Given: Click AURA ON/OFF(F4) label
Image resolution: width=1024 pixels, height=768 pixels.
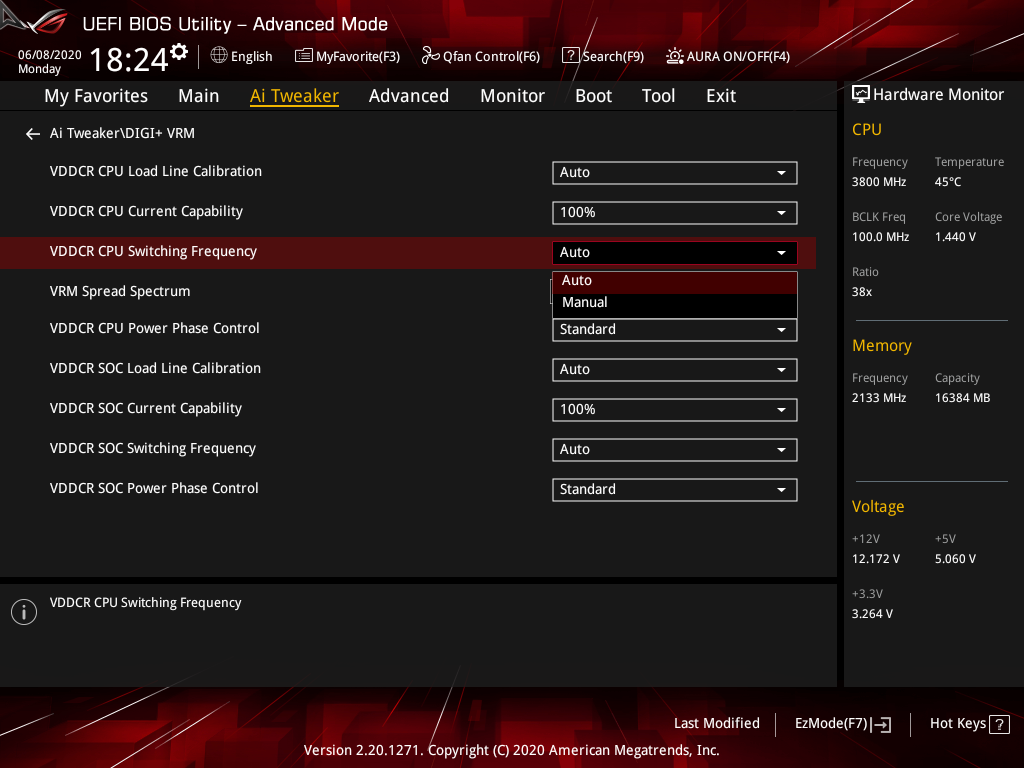Looking at the screenshot, I should [739, 57].
